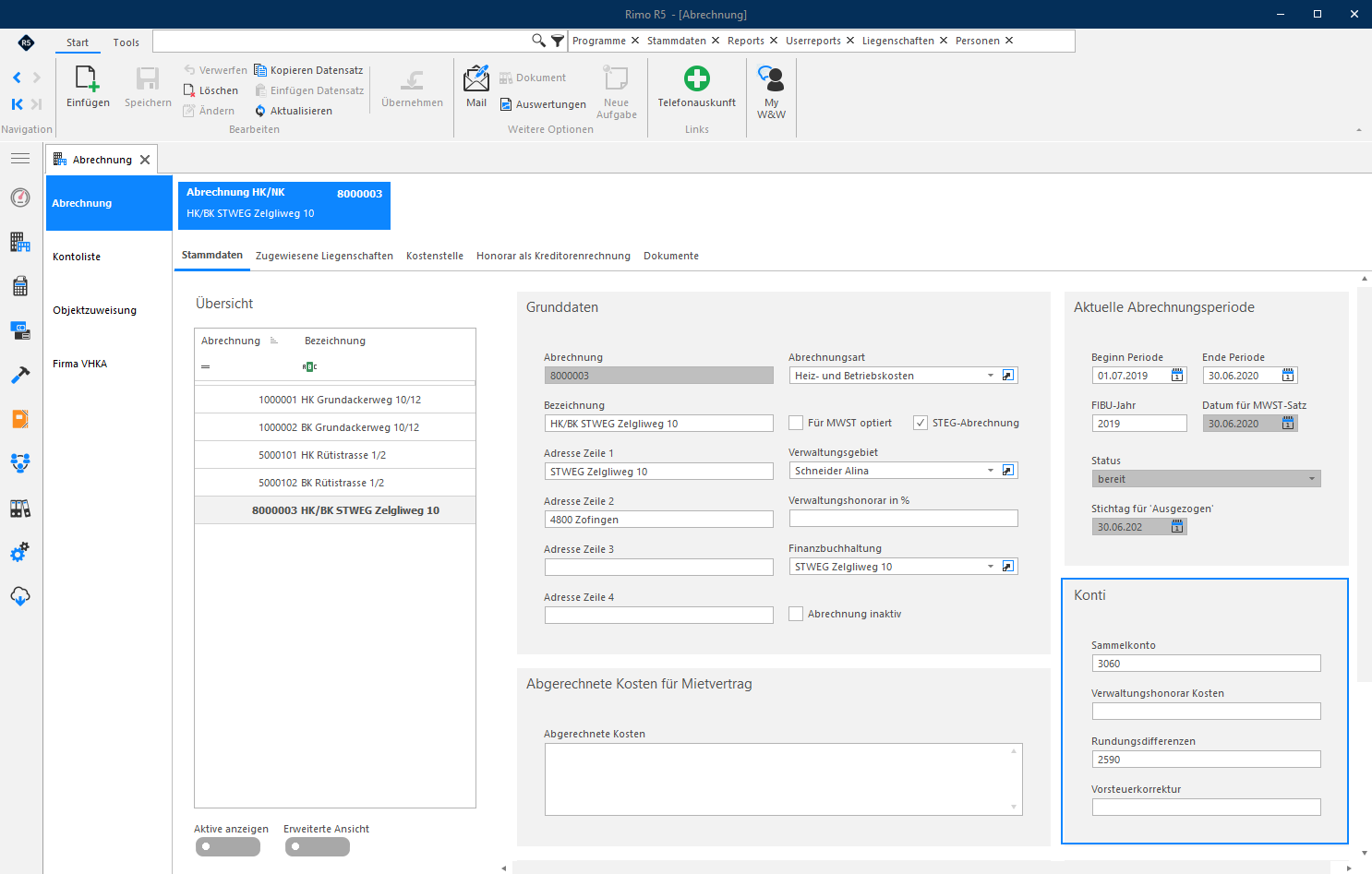This screenshot has height=874, width=1372.
Task: Click the Bezeichnung input field
Action: pyautogui.click(x=658, y=424)
